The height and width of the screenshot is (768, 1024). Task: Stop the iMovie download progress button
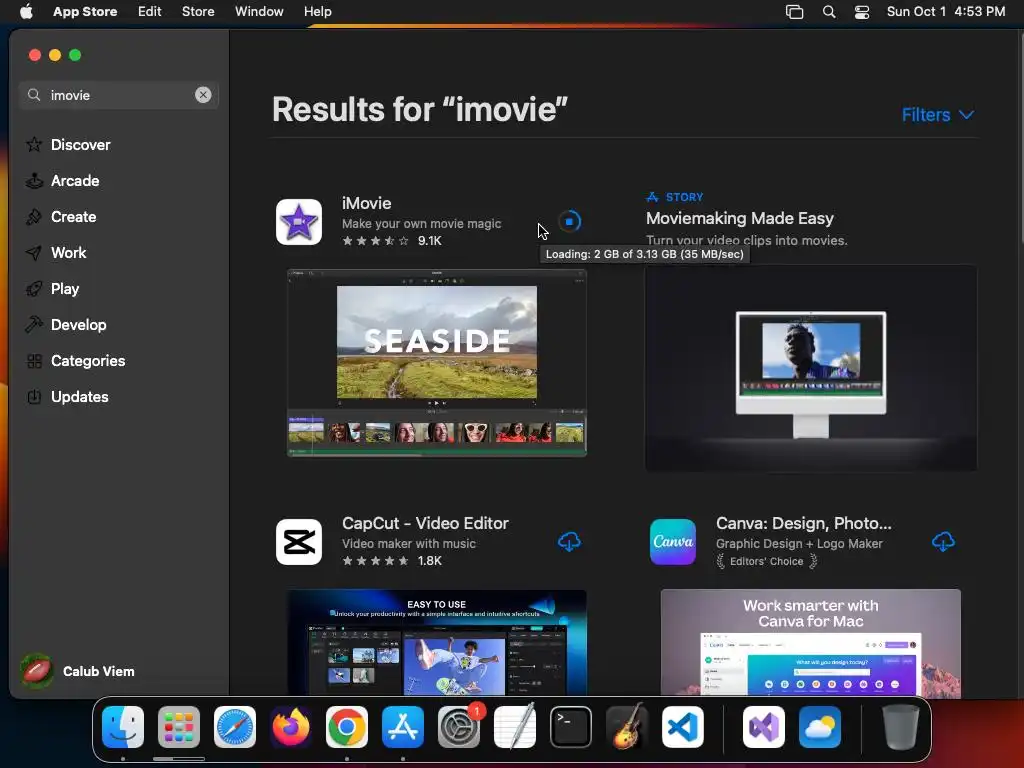click(x=569, y=222)
